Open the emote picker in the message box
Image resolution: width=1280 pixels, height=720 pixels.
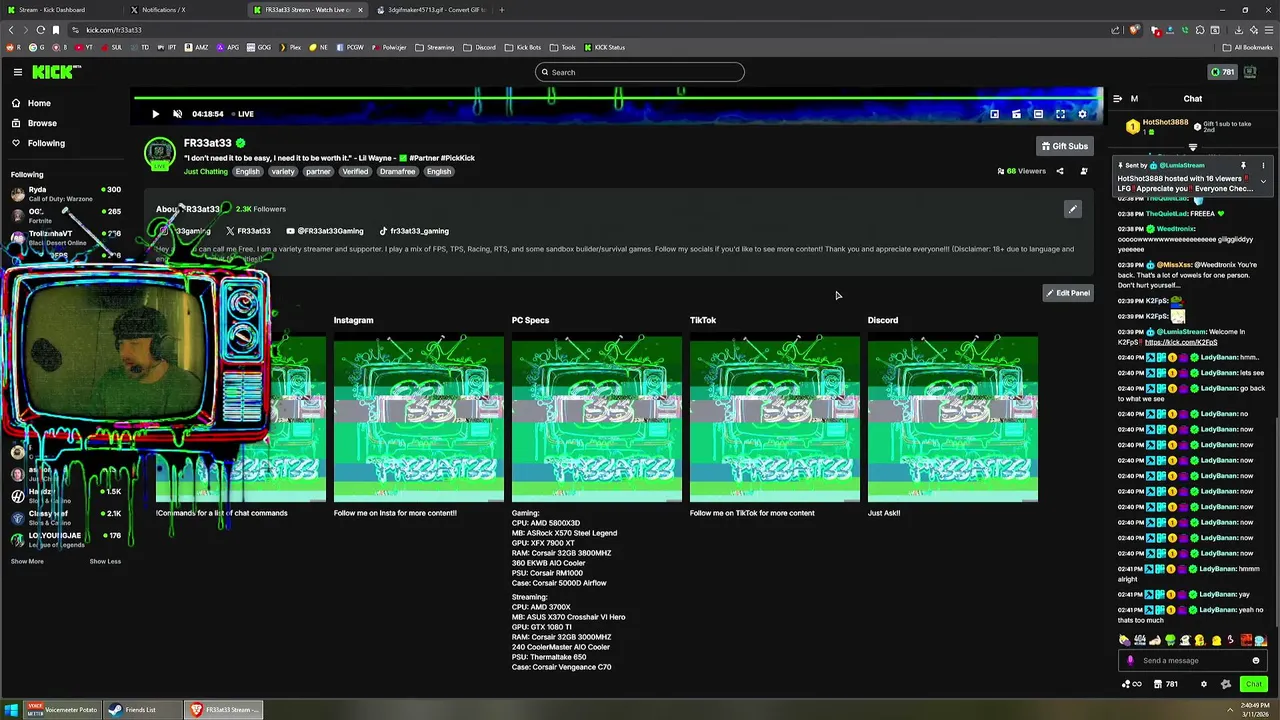click(x=1256, y=660)
